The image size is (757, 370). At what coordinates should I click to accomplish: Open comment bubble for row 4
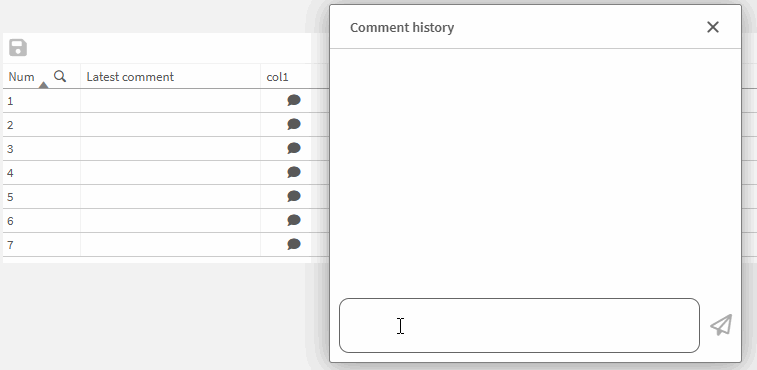coord(294,172)
